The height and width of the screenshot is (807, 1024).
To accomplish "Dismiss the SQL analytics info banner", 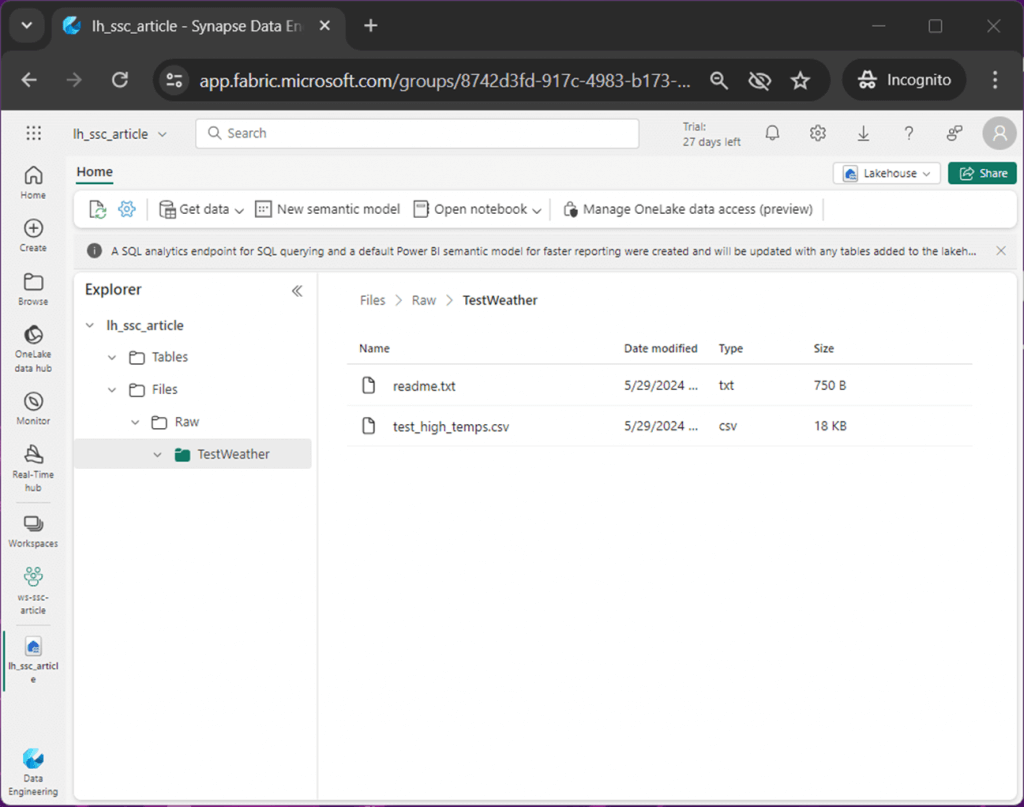I will click(1001, 251).
